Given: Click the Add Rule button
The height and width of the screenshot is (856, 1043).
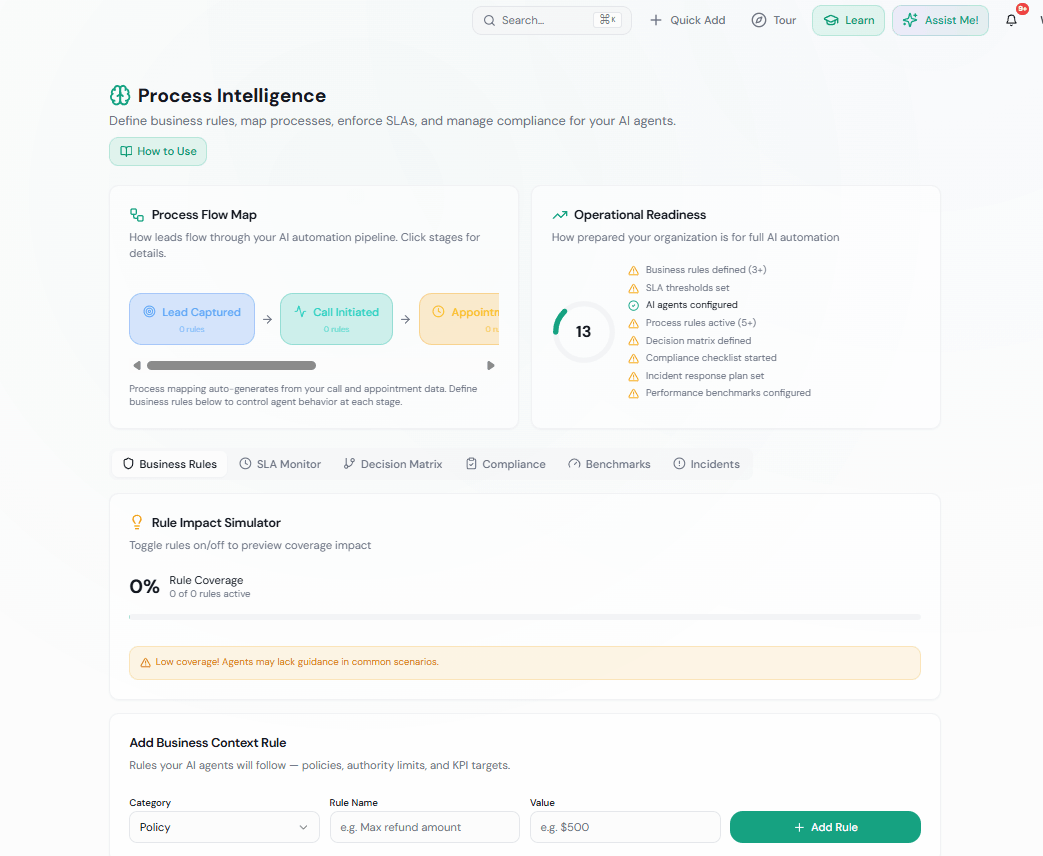Looking at the screenshot, I should click(x=825, y=827).
